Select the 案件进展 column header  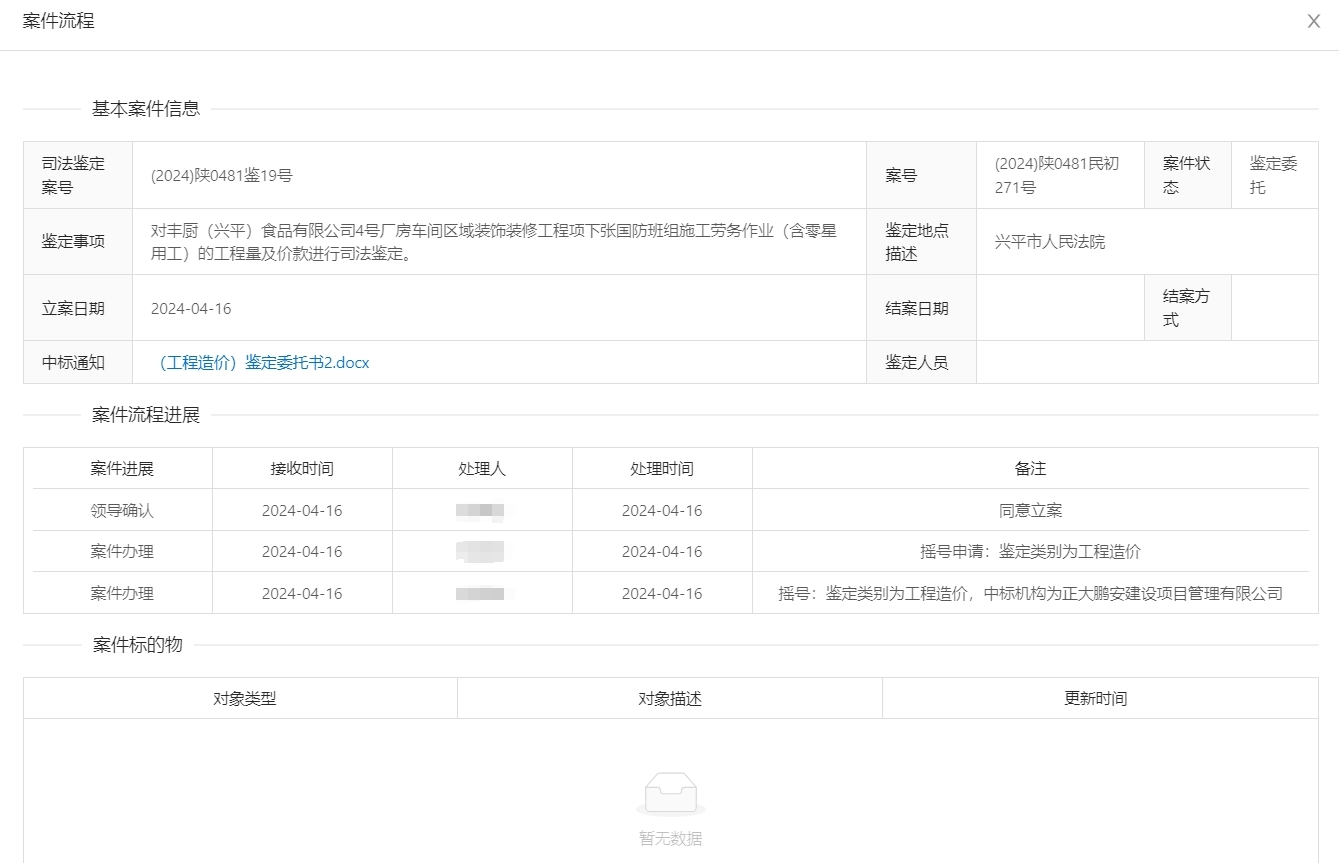pyautogui.click(x=122, y=468)
